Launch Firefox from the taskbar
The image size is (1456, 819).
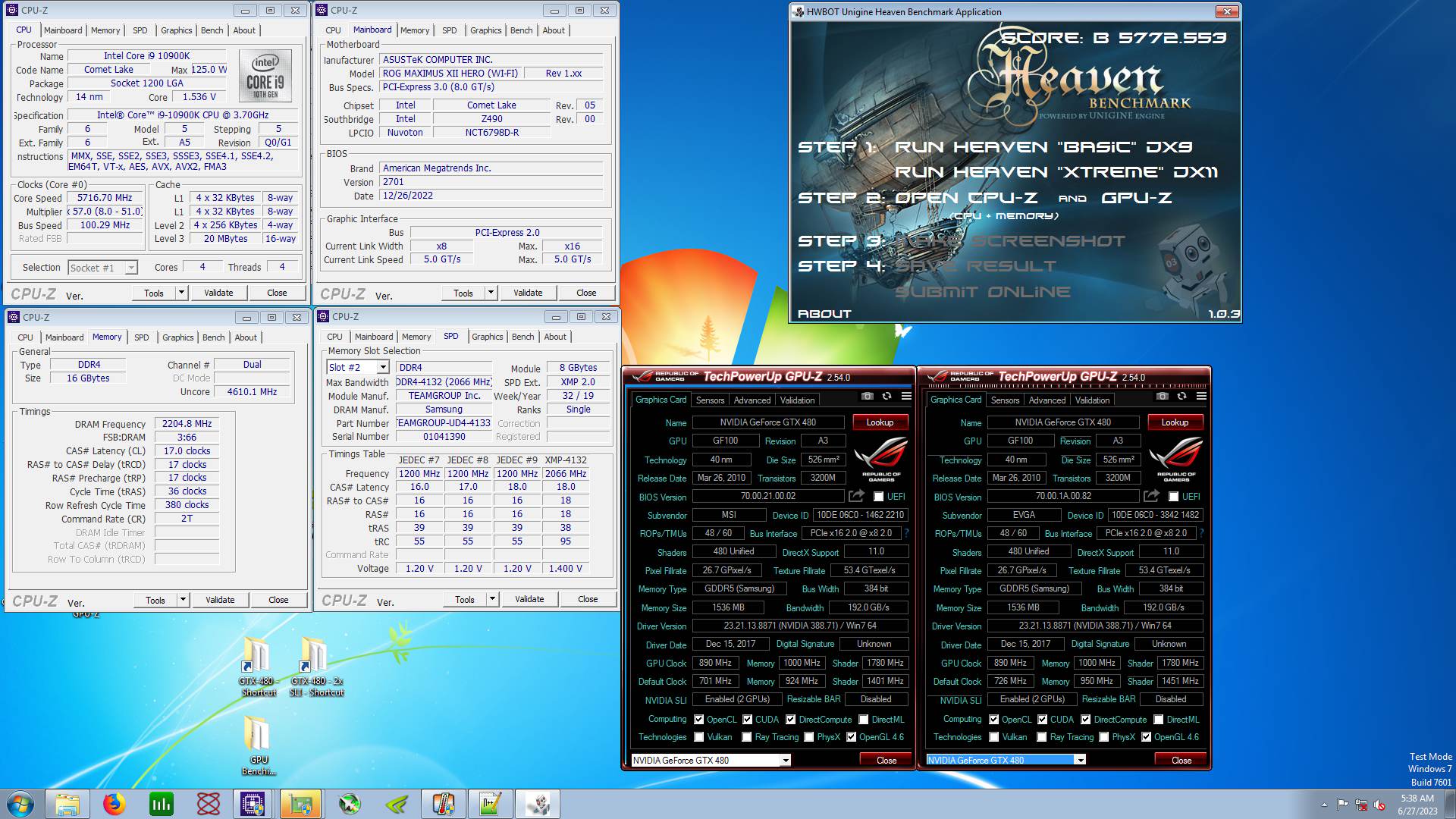pyautogui.click(x=114, y=804)
